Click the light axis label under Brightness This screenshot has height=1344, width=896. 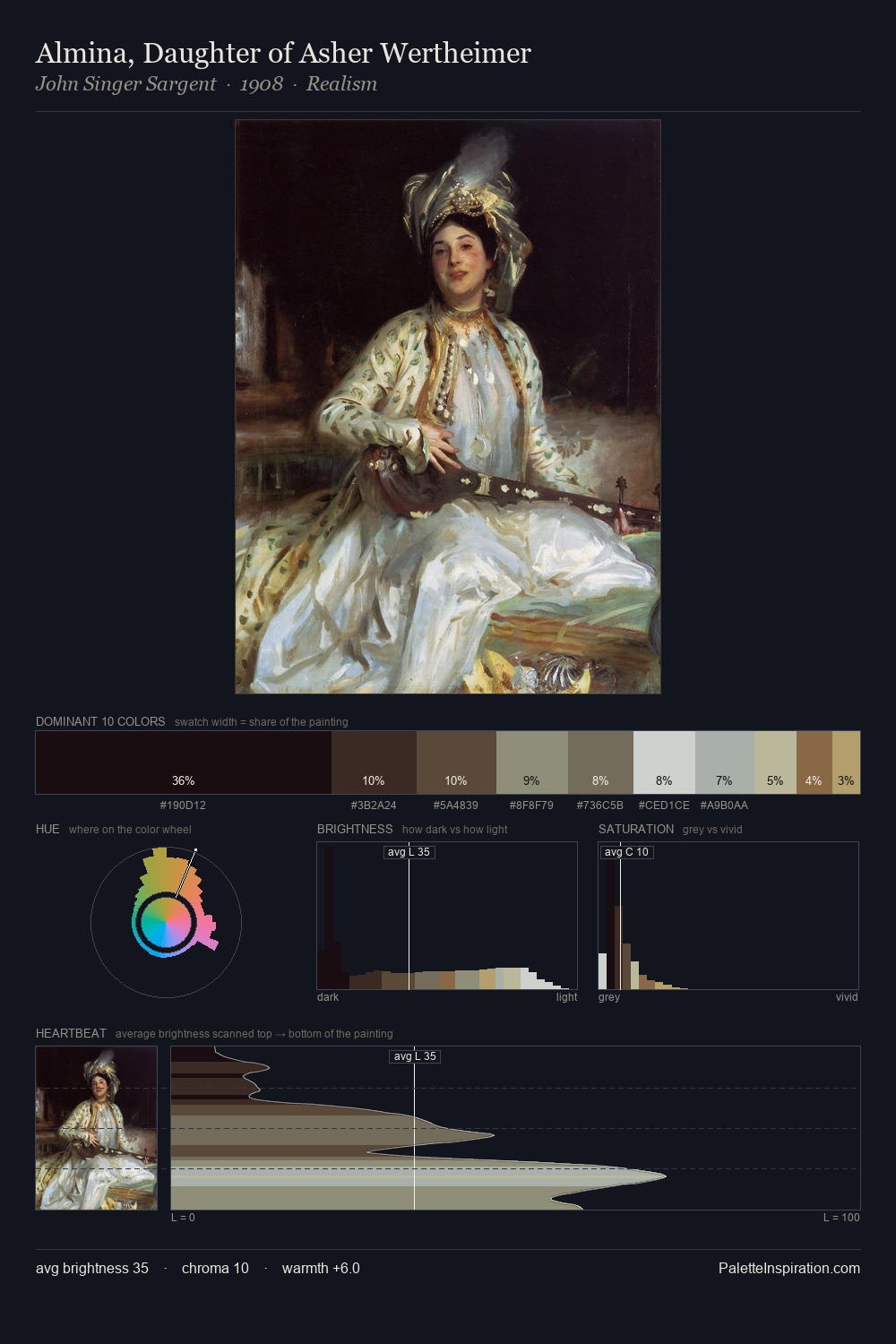[566, 997]
